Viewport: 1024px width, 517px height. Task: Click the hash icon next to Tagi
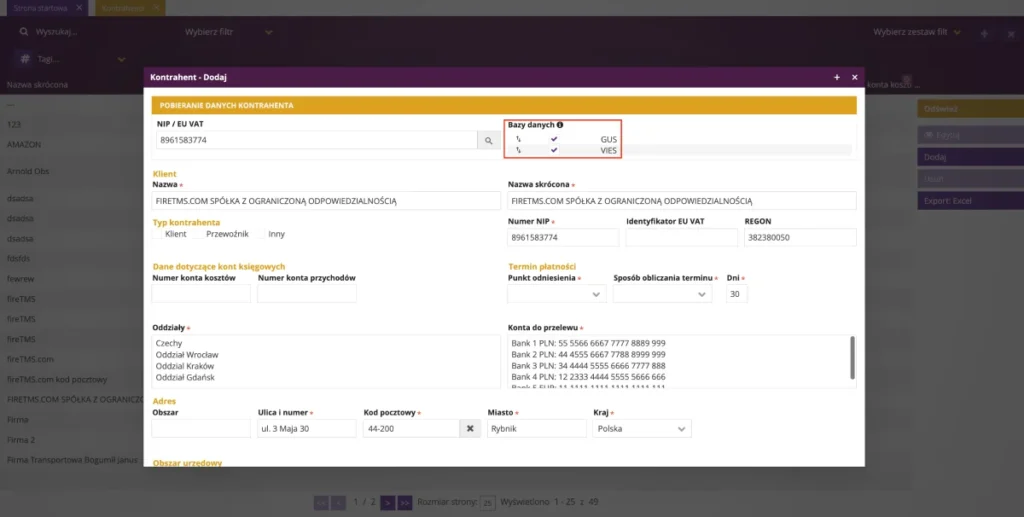(25, 59)
